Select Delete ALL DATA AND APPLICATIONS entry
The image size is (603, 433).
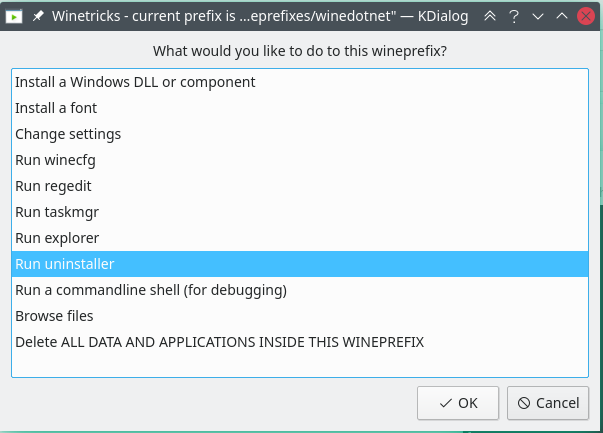point(219,342)
